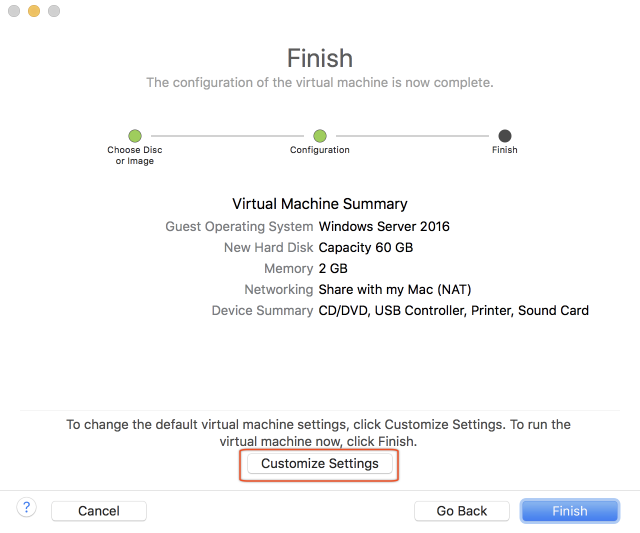Select the Configuration step label

point(320,150)
